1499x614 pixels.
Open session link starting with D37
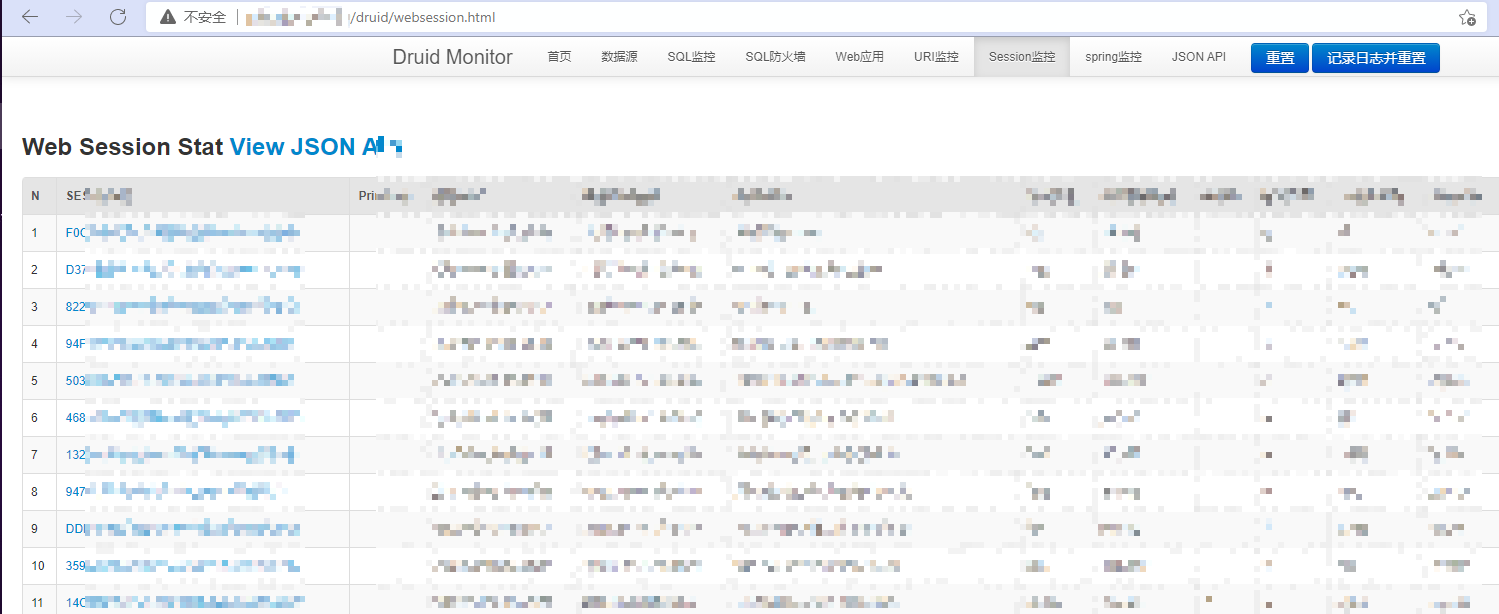pyautogui.click(x=183, y=270)
